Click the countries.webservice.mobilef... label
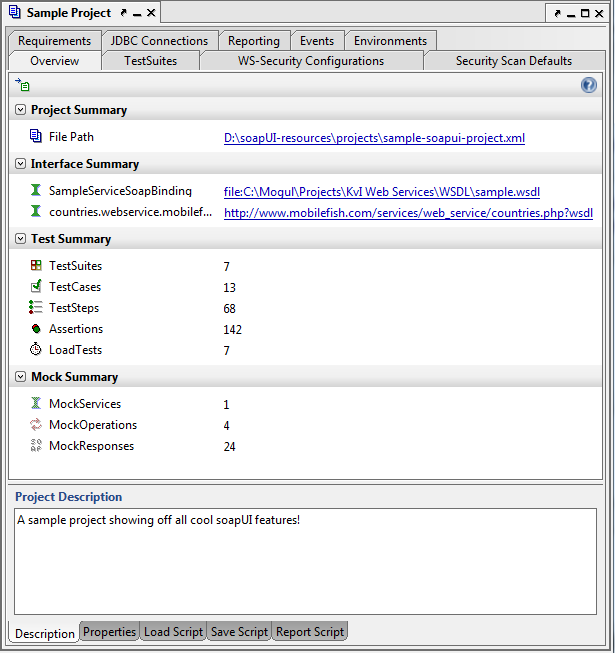 coord(130,212)
